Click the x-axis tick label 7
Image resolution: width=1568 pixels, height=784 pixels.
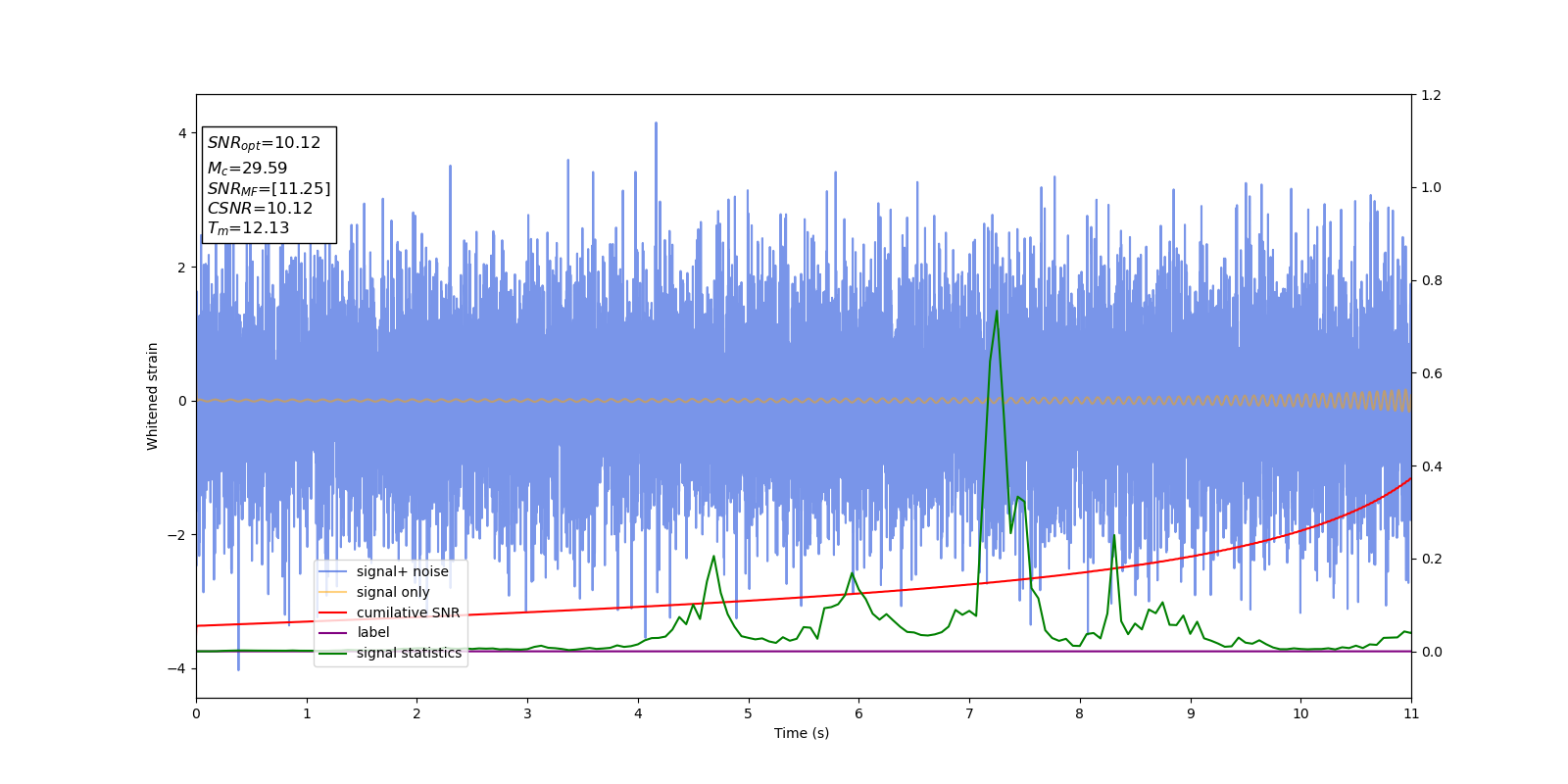point(969,713)
